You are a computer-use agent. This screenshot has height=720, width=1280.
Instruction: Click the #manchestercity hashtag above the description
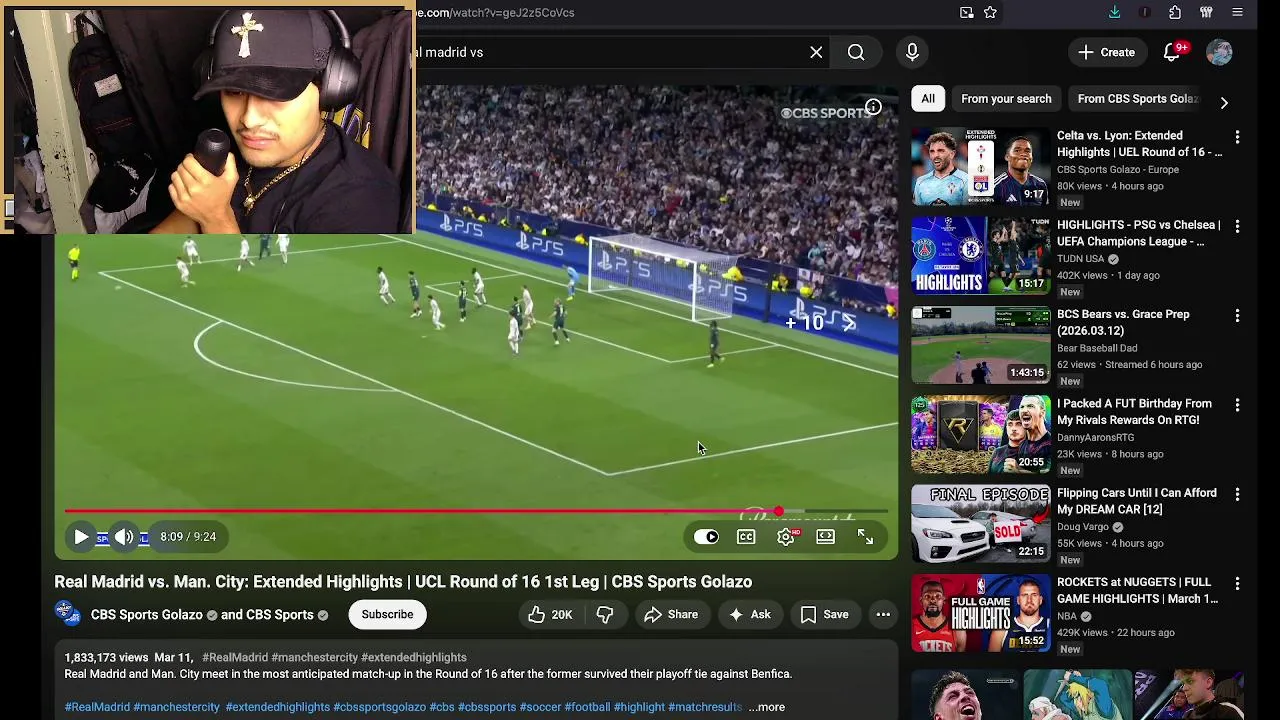(314, 657)
